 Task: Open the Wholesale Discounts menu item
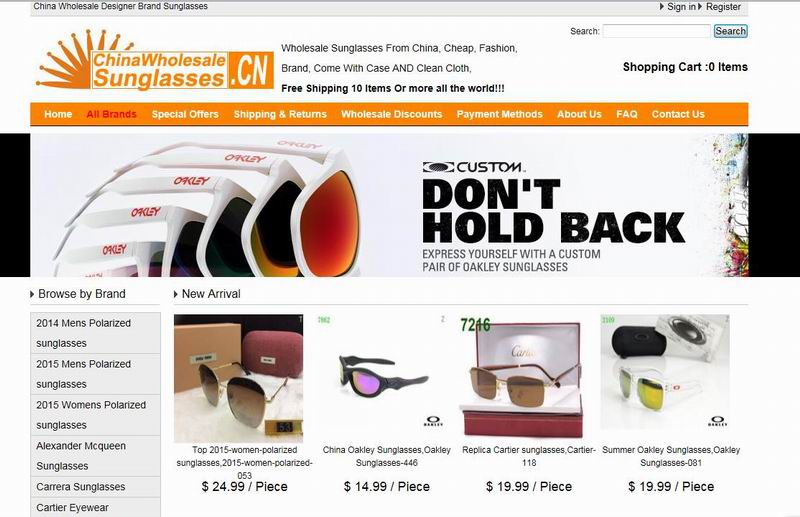coord(392,114)
